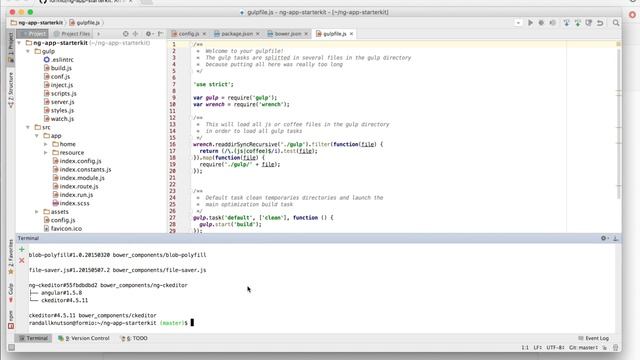Collapse the src folder

(28, 127)
